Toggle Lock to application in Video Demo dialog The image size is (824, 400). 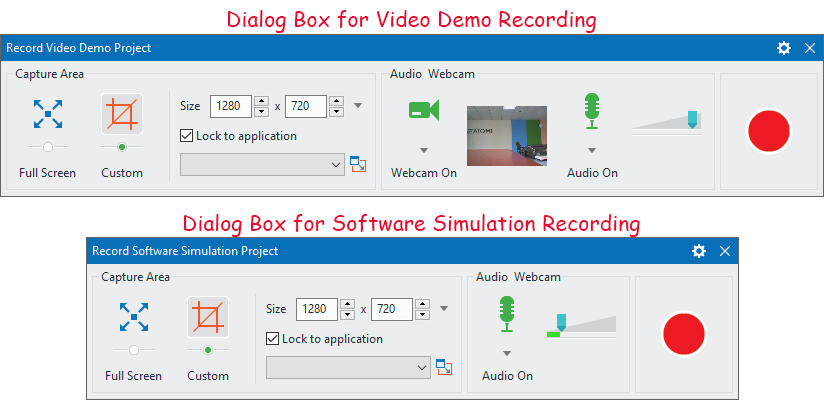tap(186, 136)
